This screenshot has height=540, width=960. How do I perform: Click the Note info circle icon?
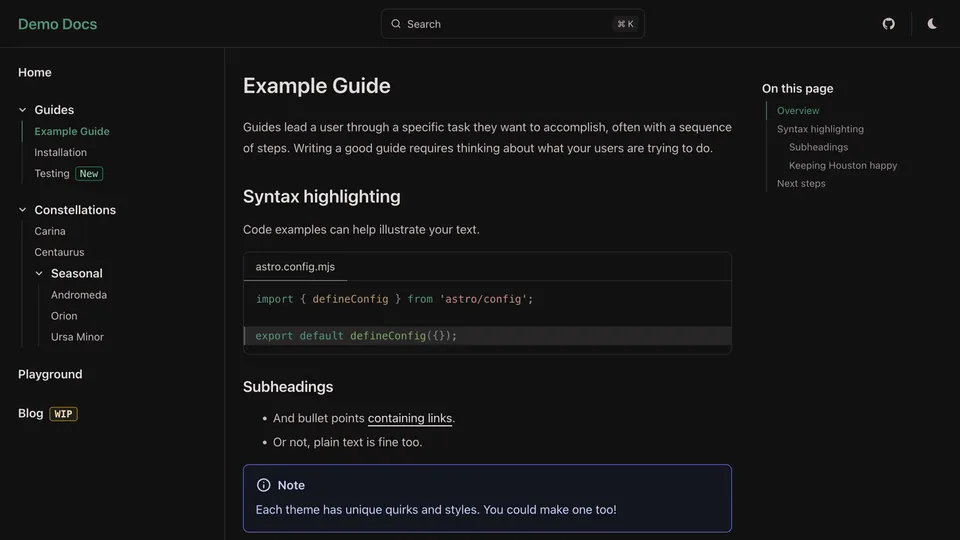click(x=264, y=485)
